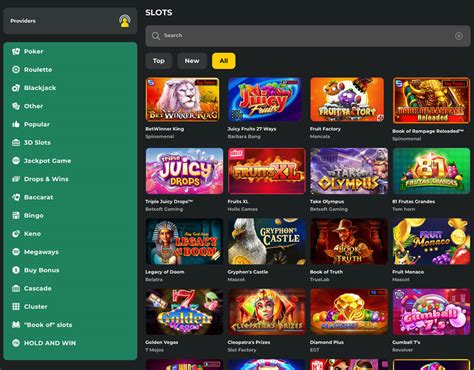Viewport: 474px width, 370px height.
Task: Select the All filter tab
Action: pos(224,61)
